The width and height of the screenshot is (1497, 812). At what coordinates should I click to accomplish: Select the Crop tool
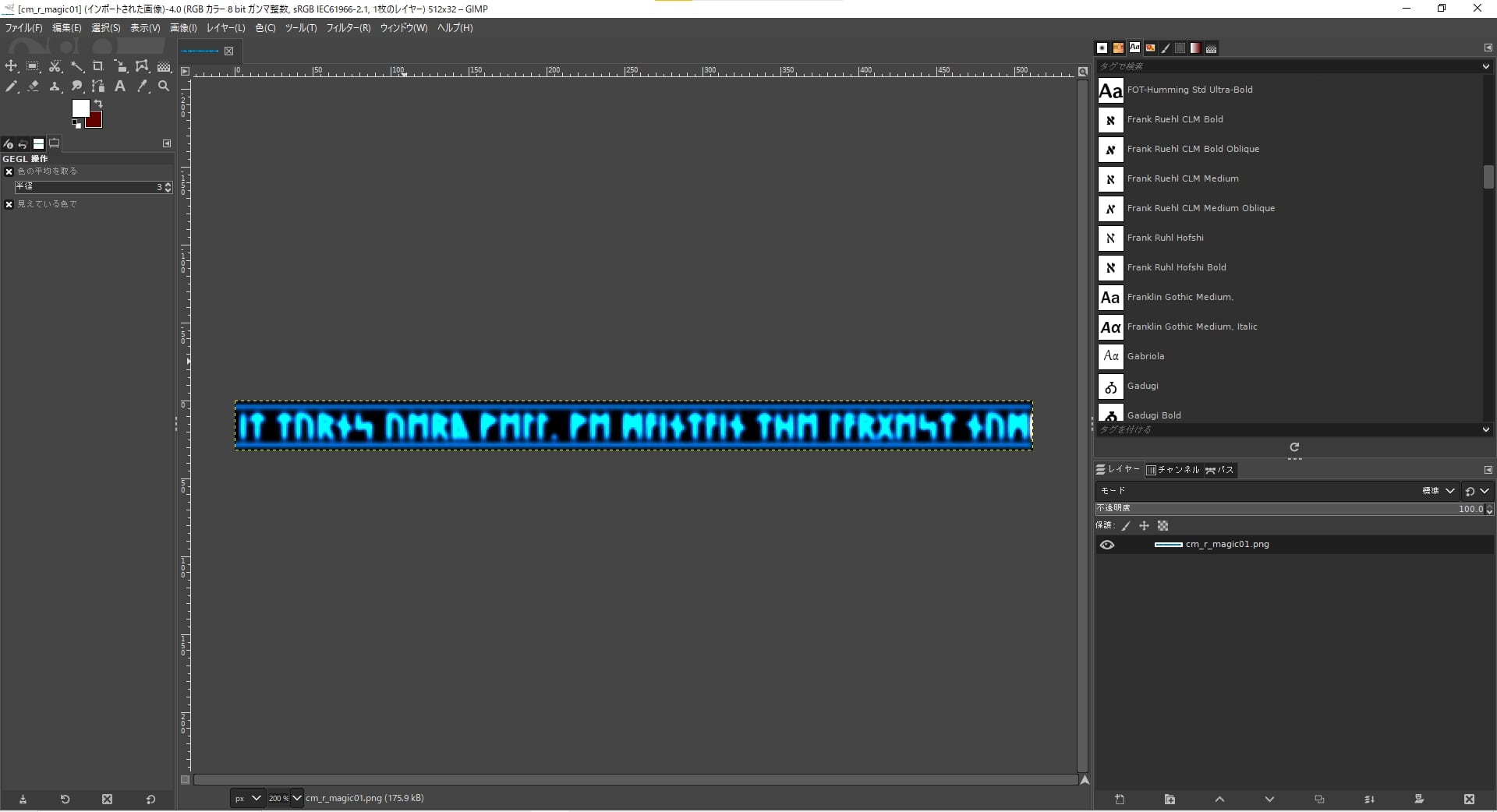[x=98, y=66]
